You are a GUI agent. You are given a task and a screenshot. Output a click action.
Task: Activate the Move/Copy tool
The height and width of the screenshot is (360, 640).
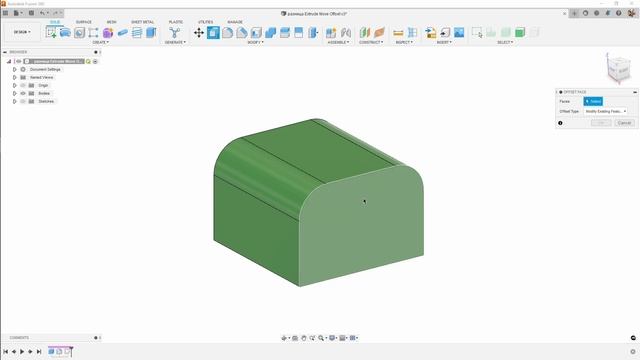tap(199, 33)
